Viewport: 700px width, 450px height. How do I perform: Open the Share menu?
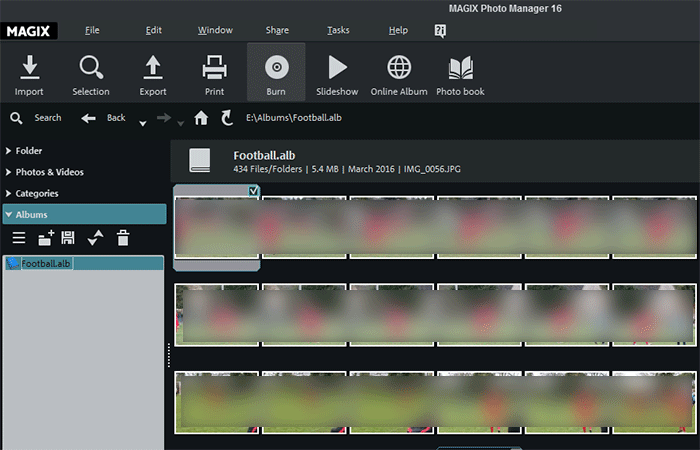[277, 30]
